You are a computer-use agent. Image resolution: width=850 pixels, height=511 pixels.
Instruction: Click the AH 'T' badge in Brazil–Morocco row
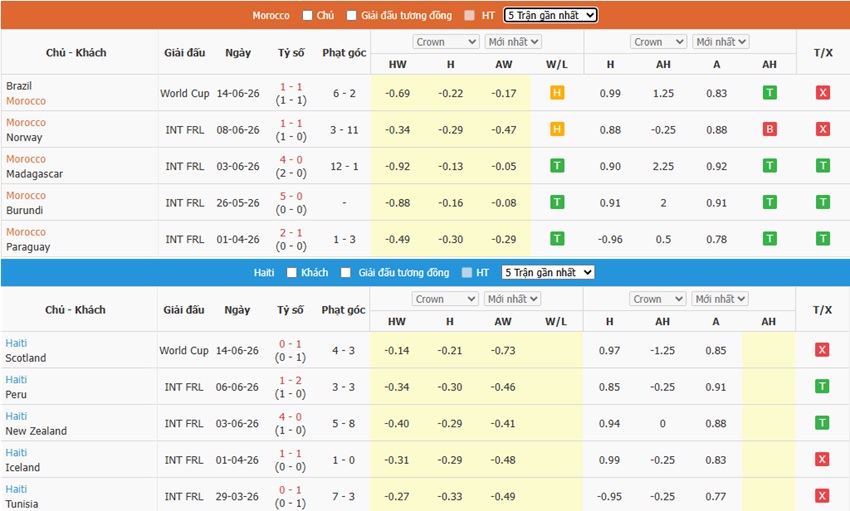click(769, 93)
